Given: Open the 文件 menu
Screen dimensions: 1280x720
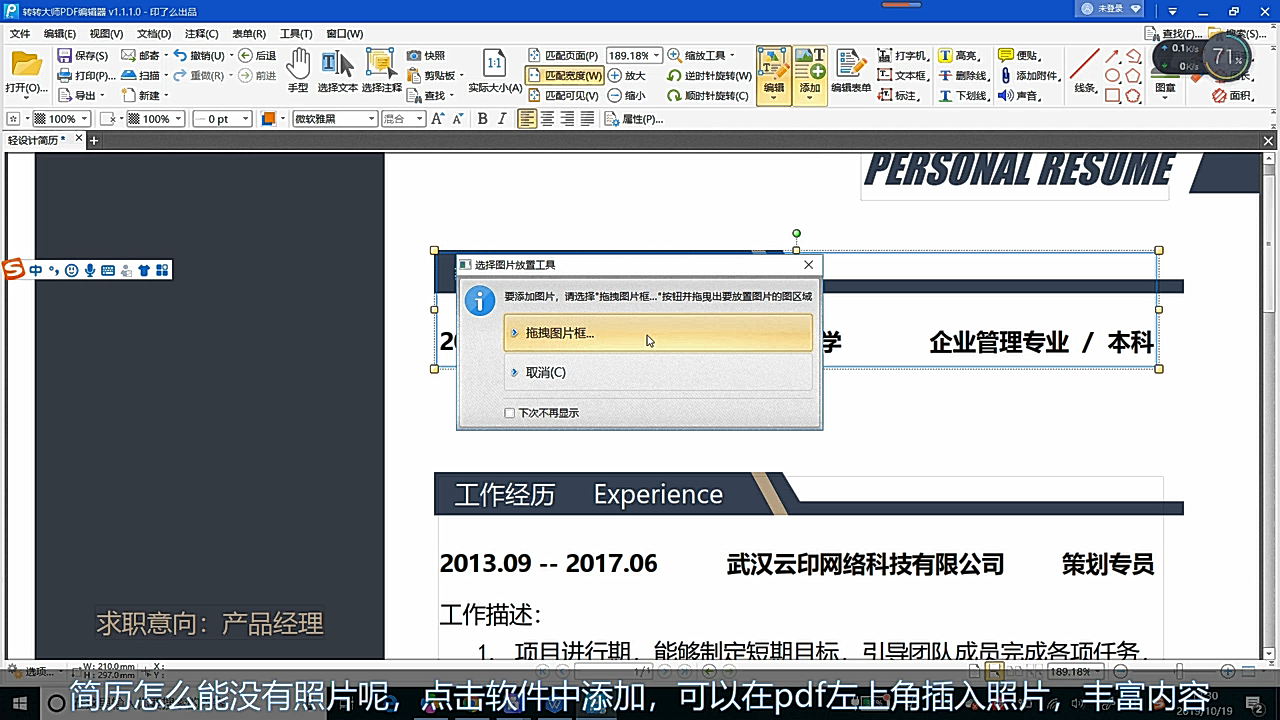Looking at the screenshot, I should click(20, 34).
